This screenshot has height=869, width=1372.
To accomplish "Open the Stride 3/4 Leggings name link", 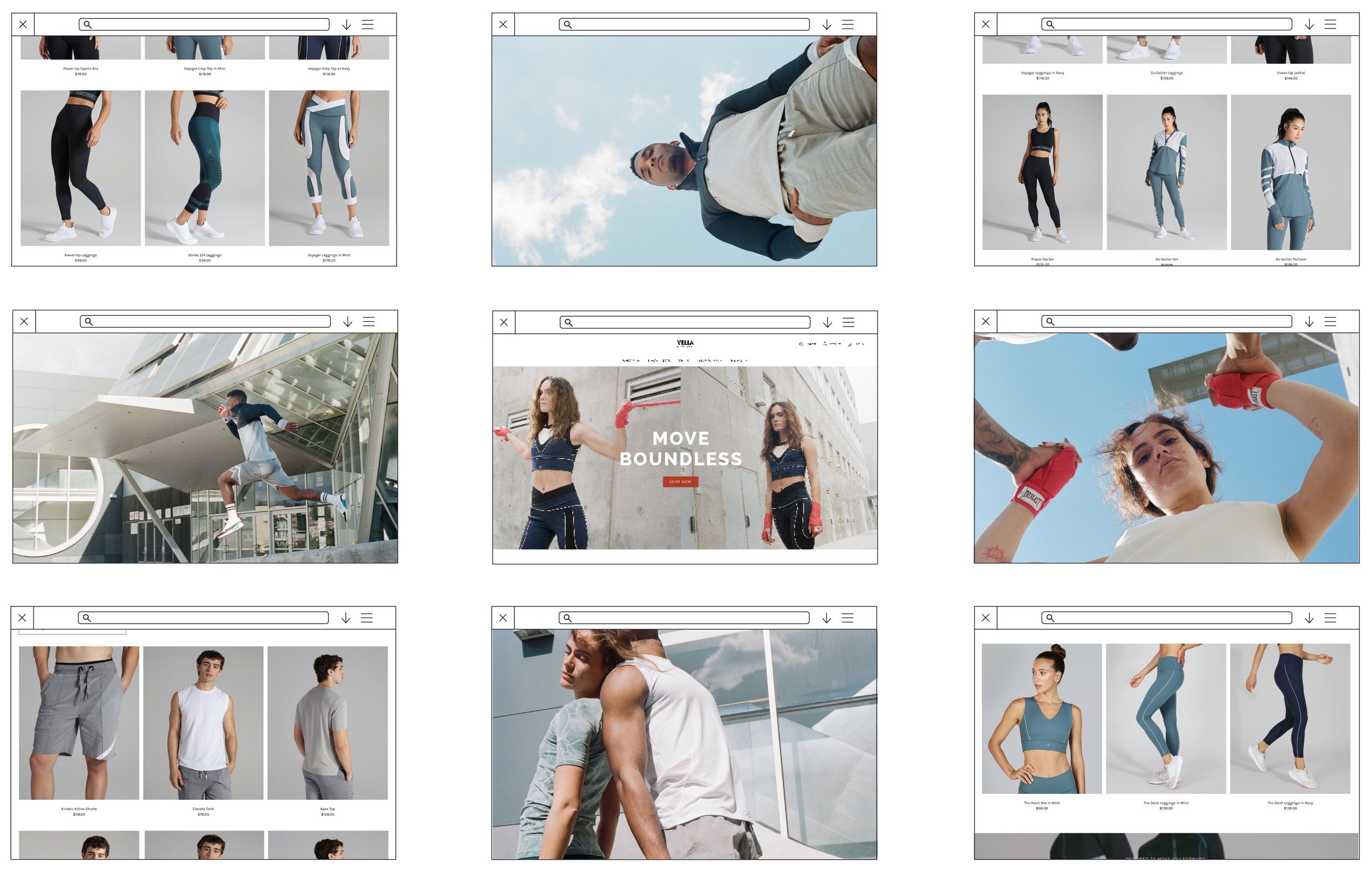I will click(205, 255).
